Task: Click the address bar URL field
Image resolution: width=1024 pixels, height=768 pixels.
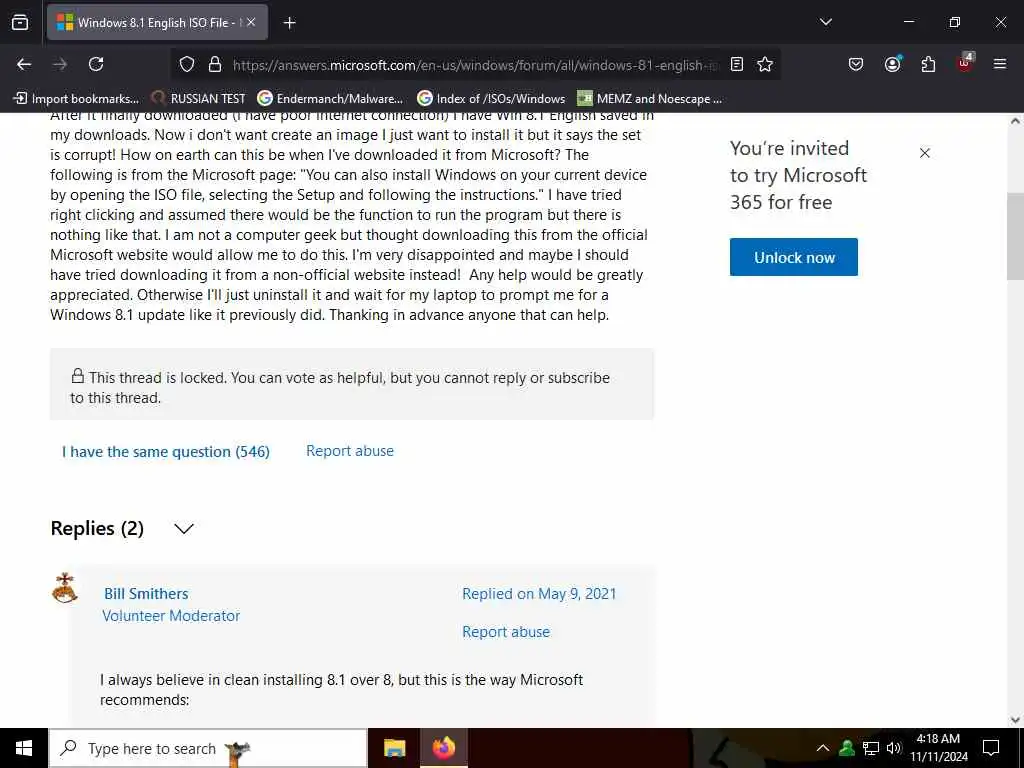Action: click(473, 65)
